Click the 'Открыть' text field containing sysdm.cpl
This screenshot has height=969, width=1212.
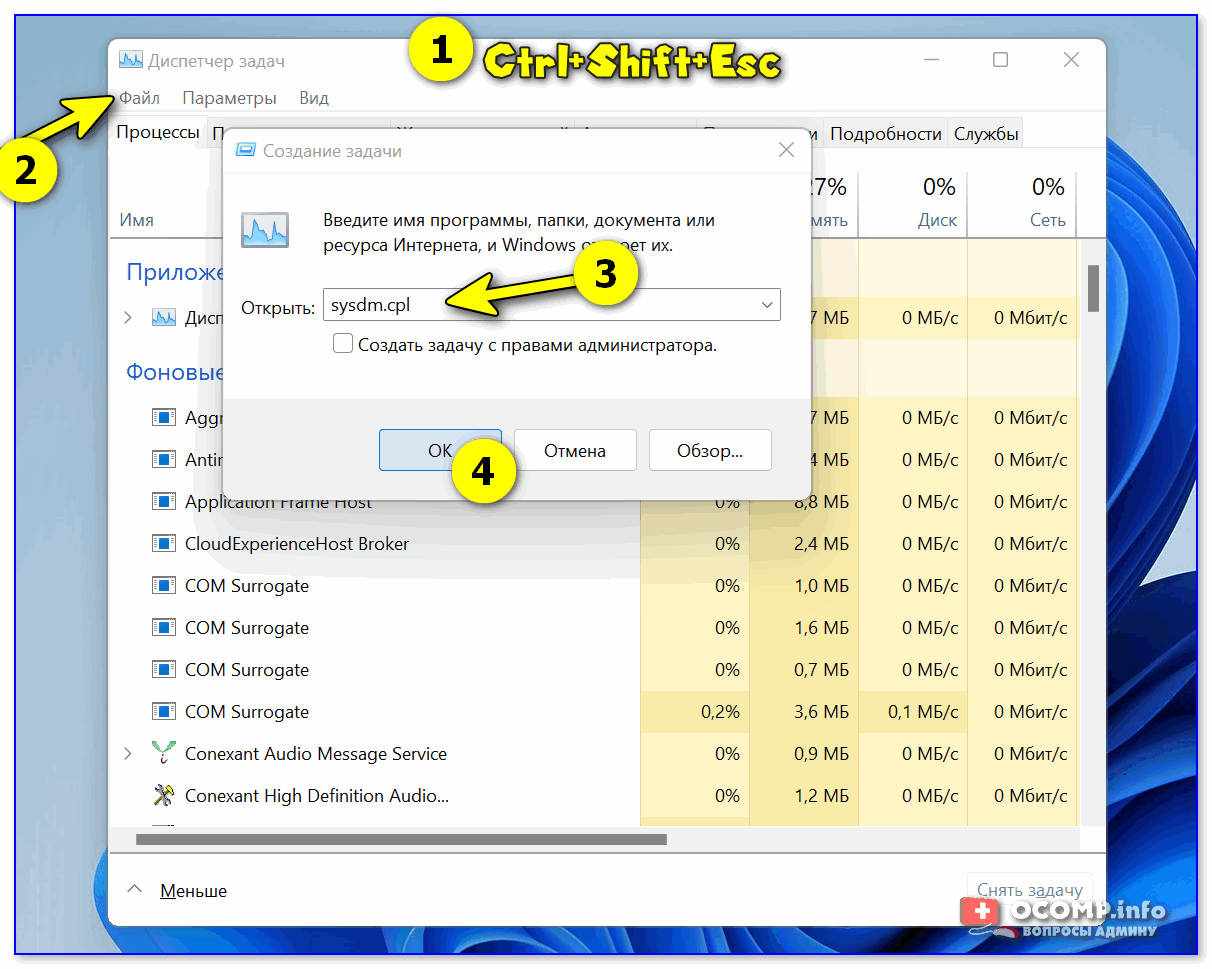pos(540,305)
